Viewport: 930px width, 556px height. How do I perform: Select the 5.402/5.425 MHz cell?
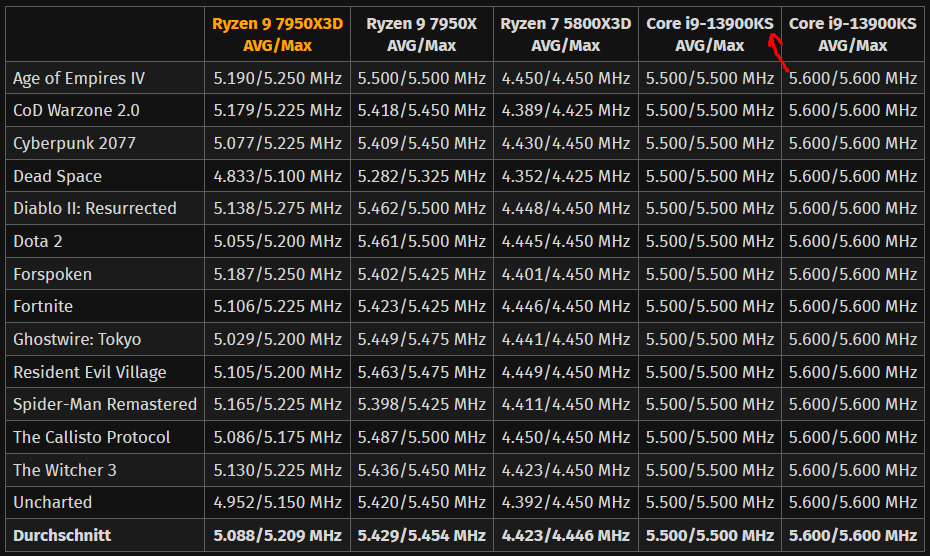[x=422, y=274]
